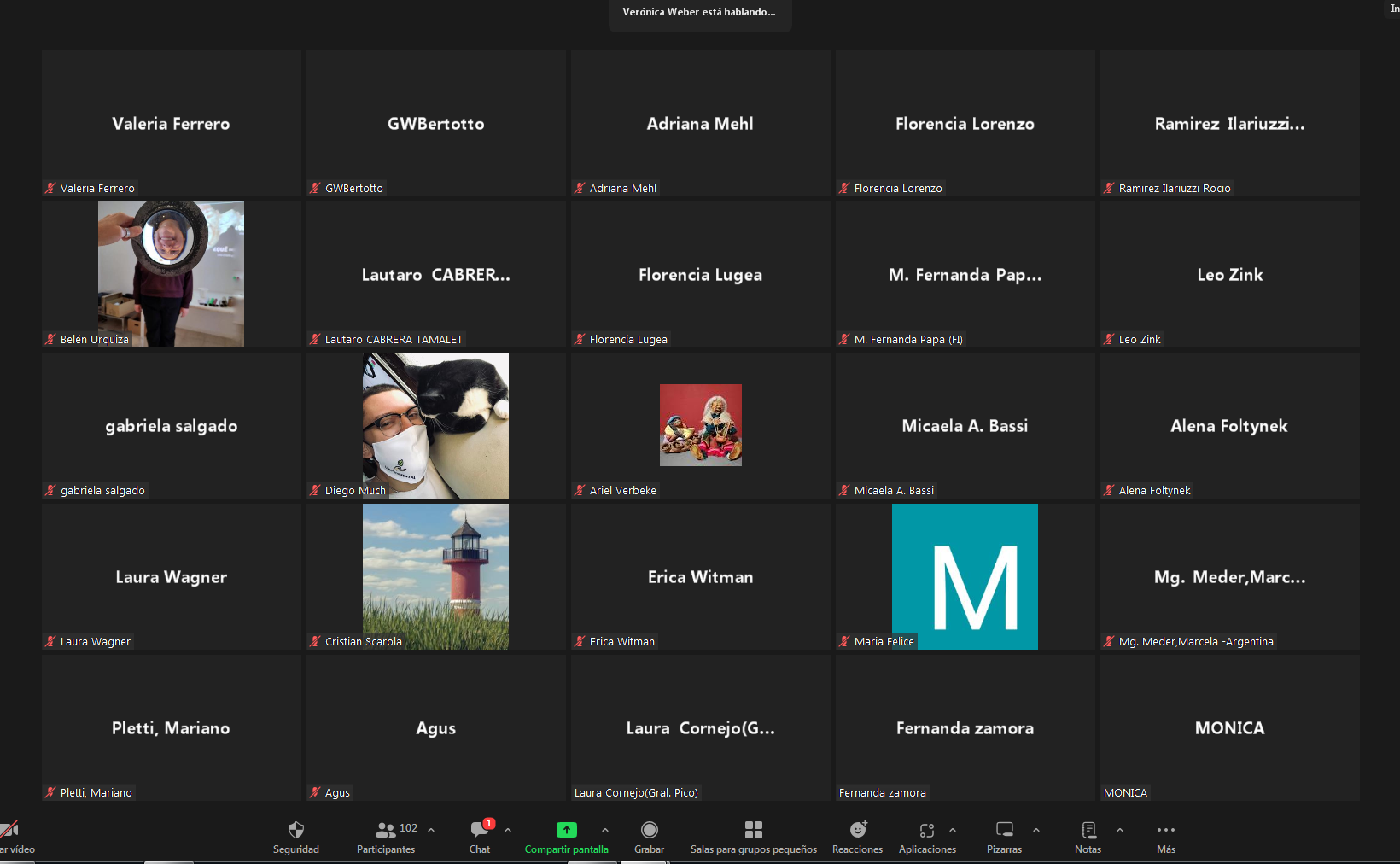The width and height of the screenshot is (1400, 864).
Task: Toggle the video camera on
Action: click(x=9, y=830)
